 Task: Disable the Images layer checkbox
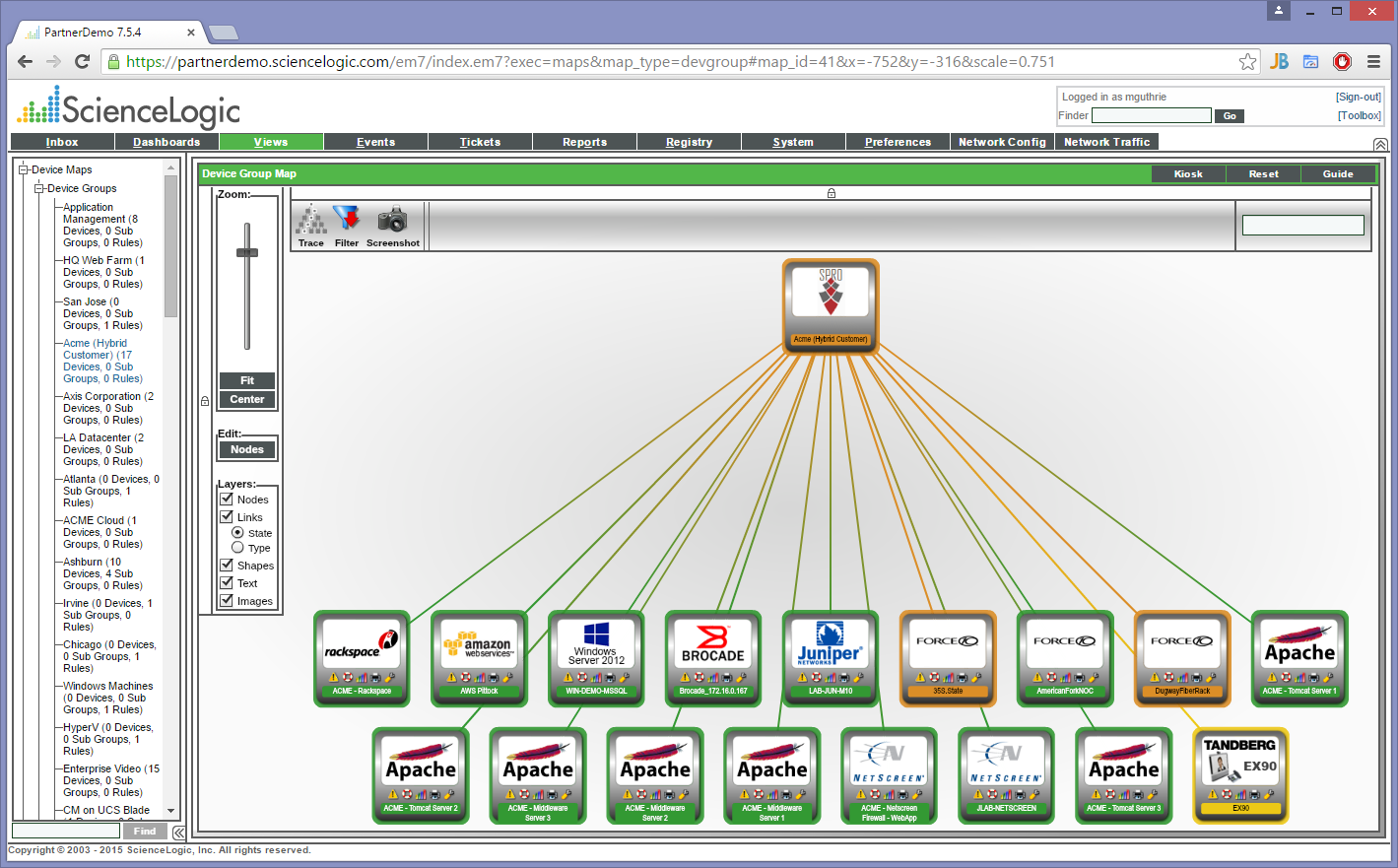point(227,601)
